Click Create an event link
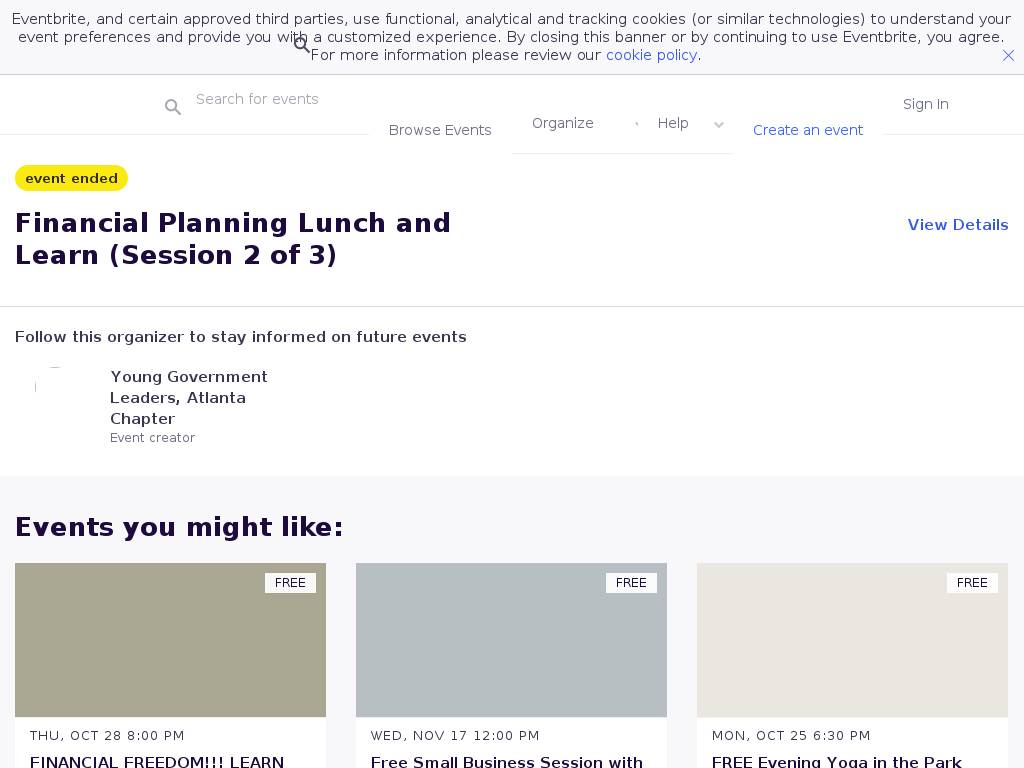This screenshot has height=768, width=1024. [x=808, y=130]
